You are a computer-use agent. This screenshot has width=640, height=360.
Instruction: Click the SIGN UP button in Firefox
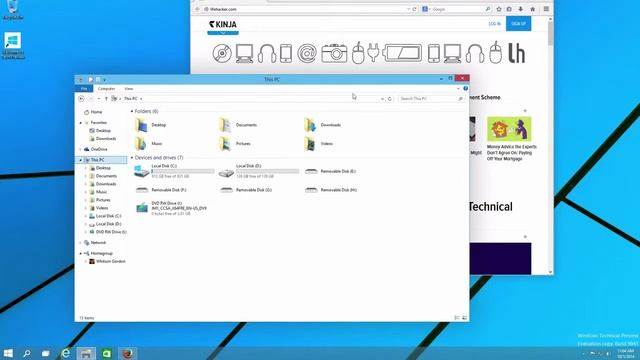point(518,24)
